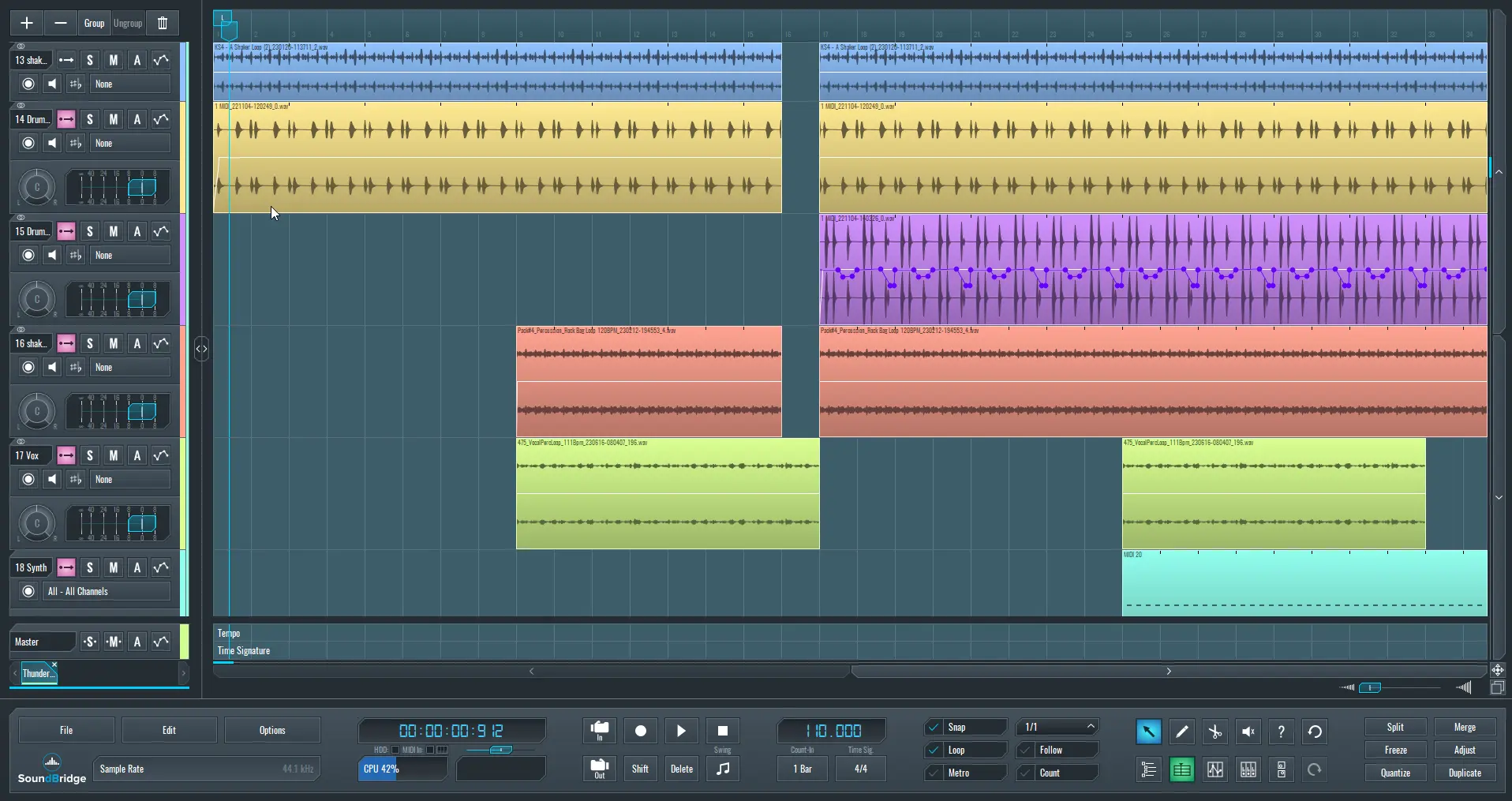The height and width of the screenshot is (801, 1512).
Task: Click monitor speaker icon on 17 Vox track
Action: (x=52, y=480)
